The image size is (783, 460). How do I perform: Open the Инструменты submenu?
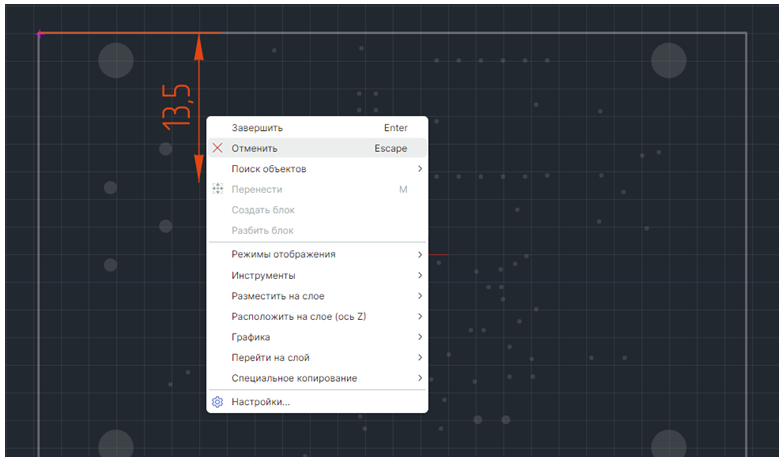(317, 275)
